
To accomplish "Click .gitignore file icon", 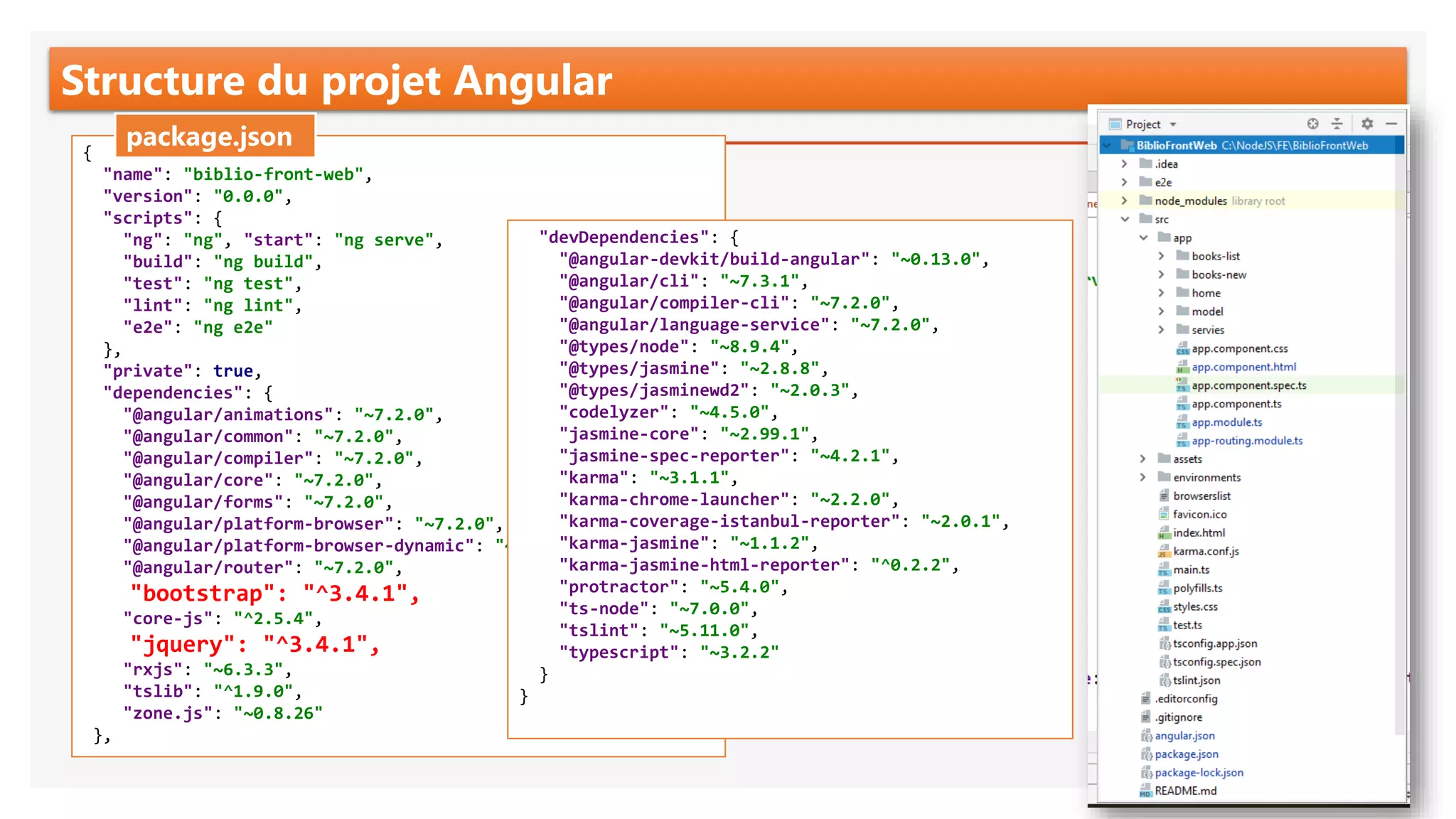I will click(x=1145, y=718).
